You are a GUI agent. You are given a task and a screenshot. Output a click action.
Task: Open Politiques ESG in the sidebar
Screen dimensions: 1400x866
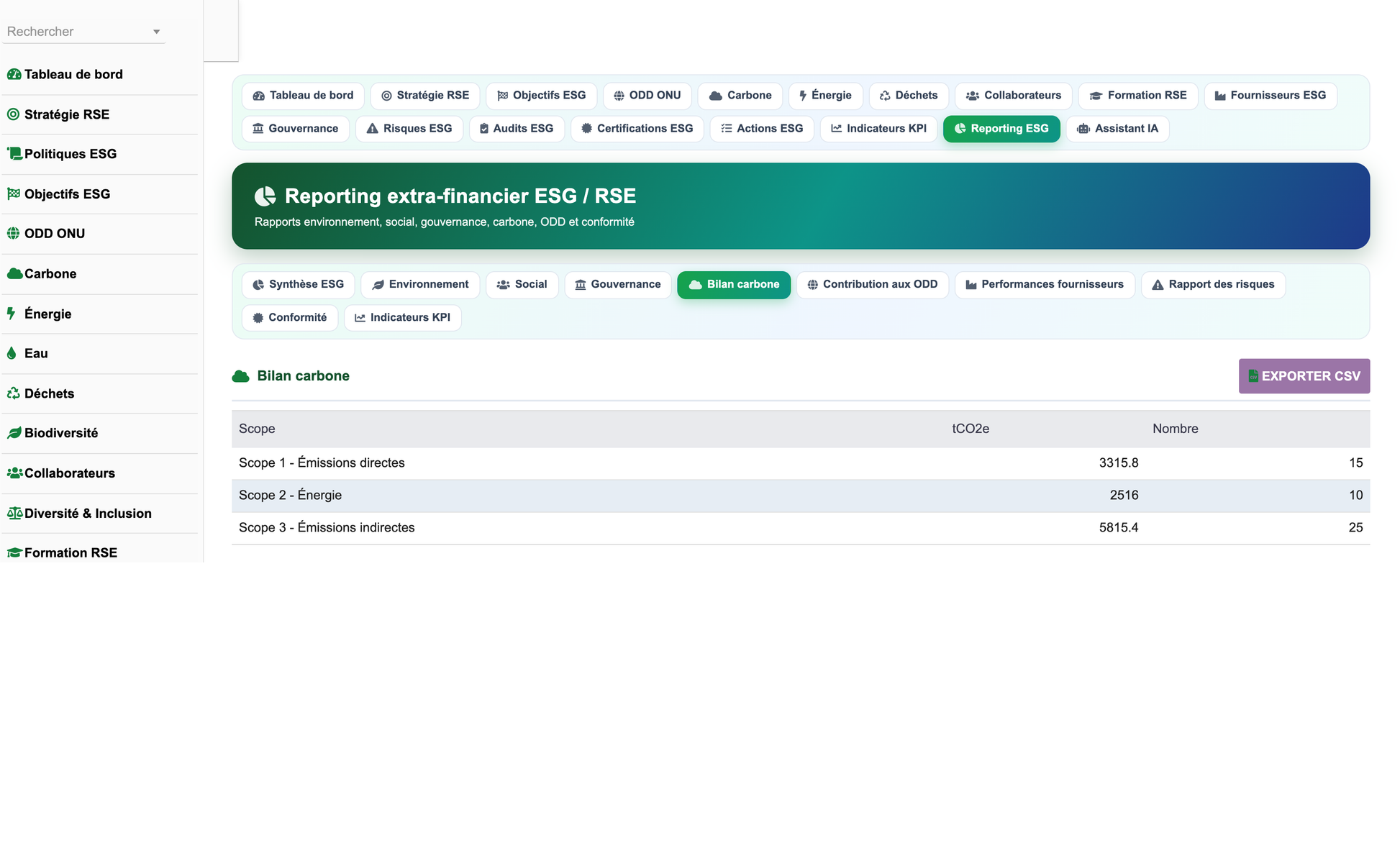pyautogui.click(x=99, y=154)
